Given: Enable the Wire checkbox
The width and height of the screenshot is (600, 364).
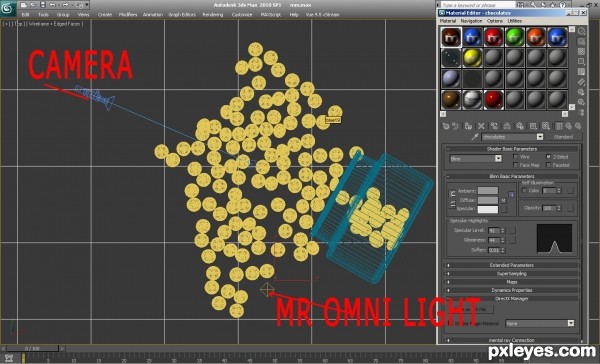Looking at the screenshot, I should (516, 157).
